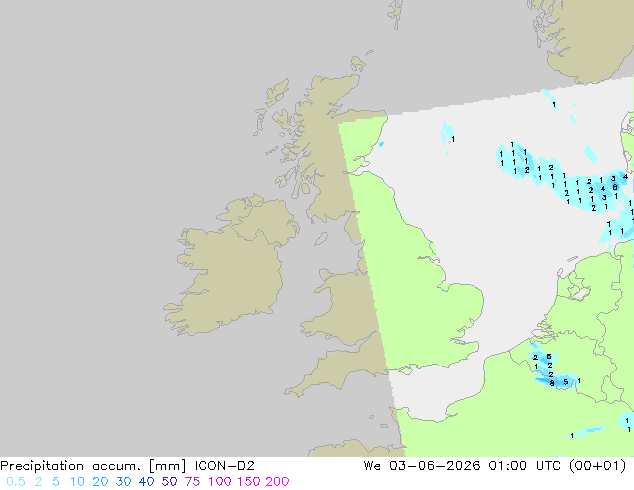Screen dimensions: 634x490
Task: Click the 0.5 legend value
Action: point(16,482)
